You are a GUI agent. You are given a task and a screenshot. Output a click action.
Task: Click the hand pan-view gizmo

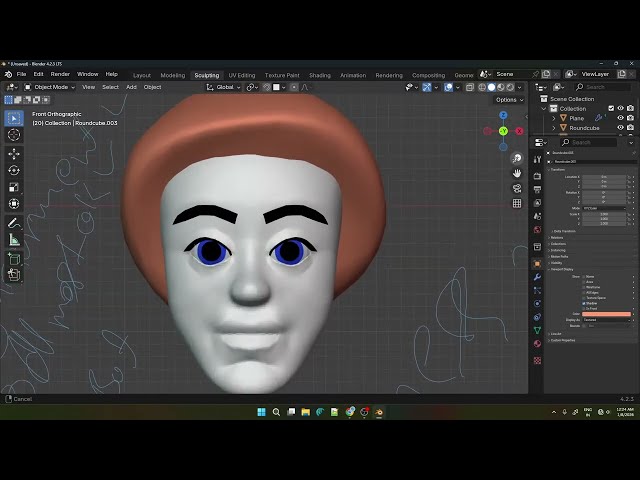[517, 173]
